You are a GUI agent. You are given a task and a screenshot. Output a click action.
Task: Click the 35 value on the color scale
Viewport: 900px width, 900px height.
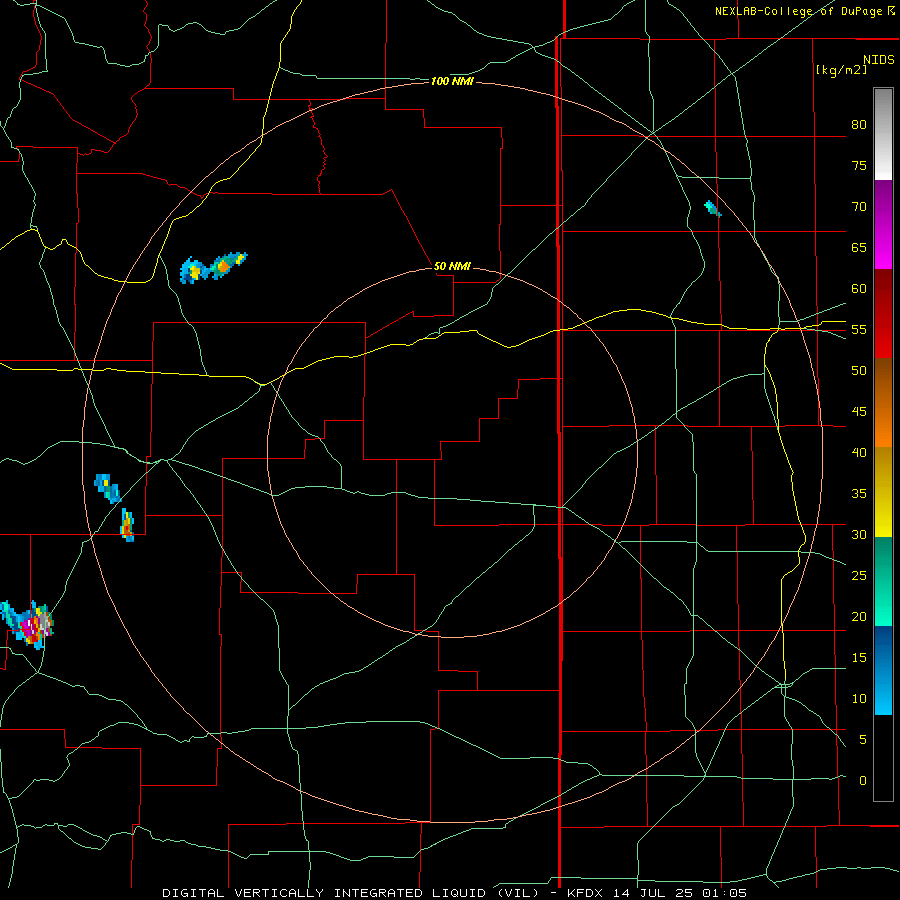pos(859,494)
